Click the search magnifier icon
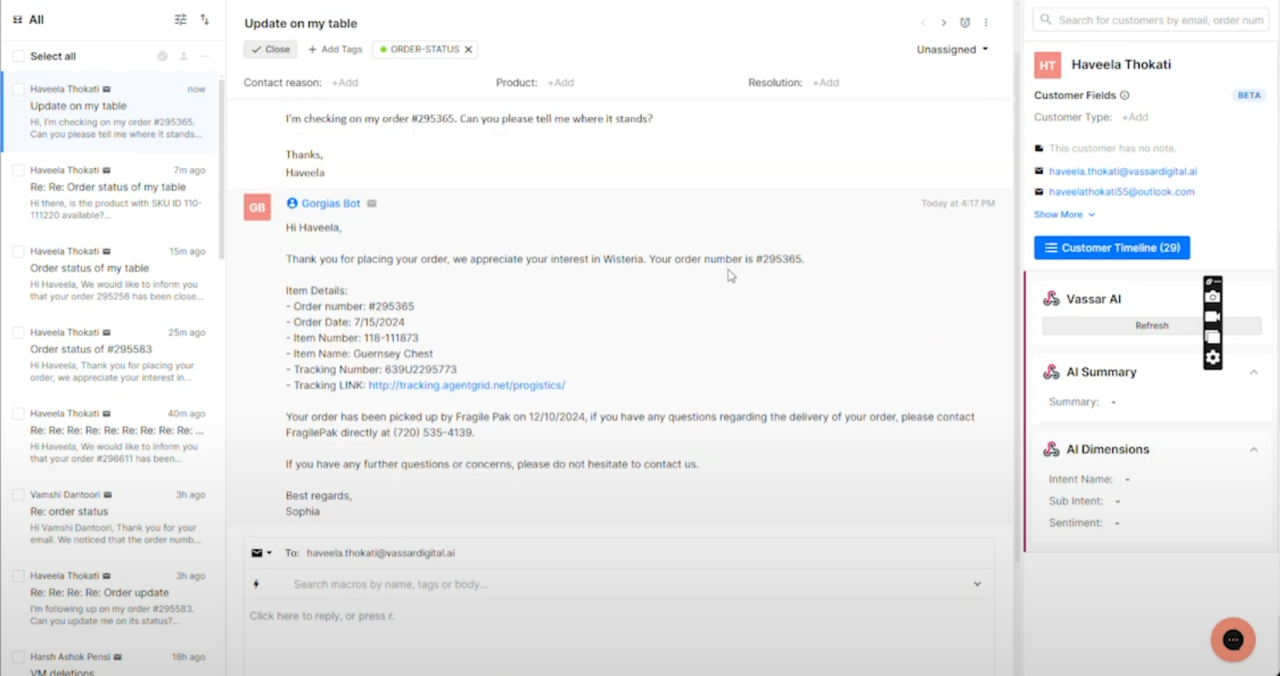The height and width of the screenshot is (676, 1280). coord(1045,20)
